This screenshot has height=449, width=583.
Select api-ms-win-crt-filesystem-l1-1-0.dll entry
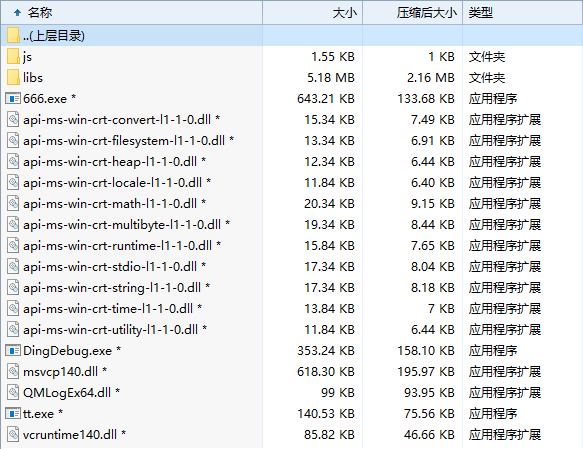[124, 140]
